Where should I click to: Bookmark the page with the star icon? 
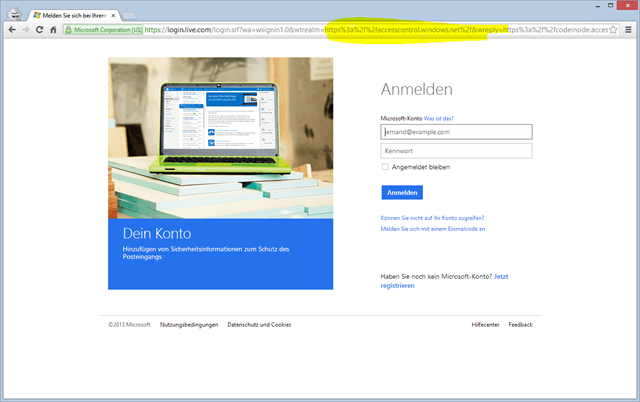[613, 30]
